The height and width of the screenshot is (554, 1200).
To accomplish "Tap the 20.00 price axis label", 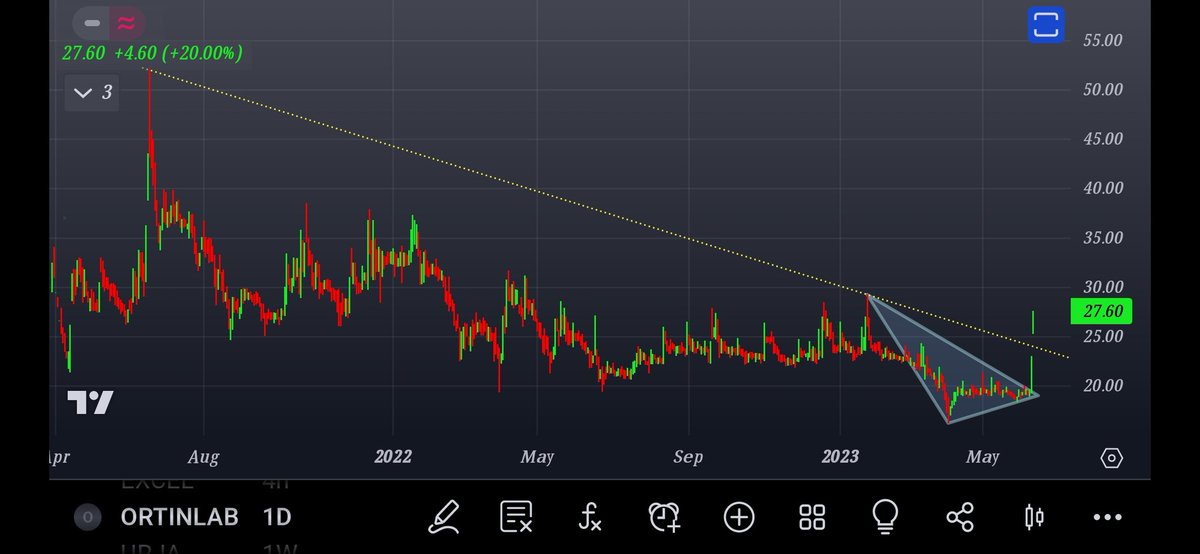I will pos(1103,386).
